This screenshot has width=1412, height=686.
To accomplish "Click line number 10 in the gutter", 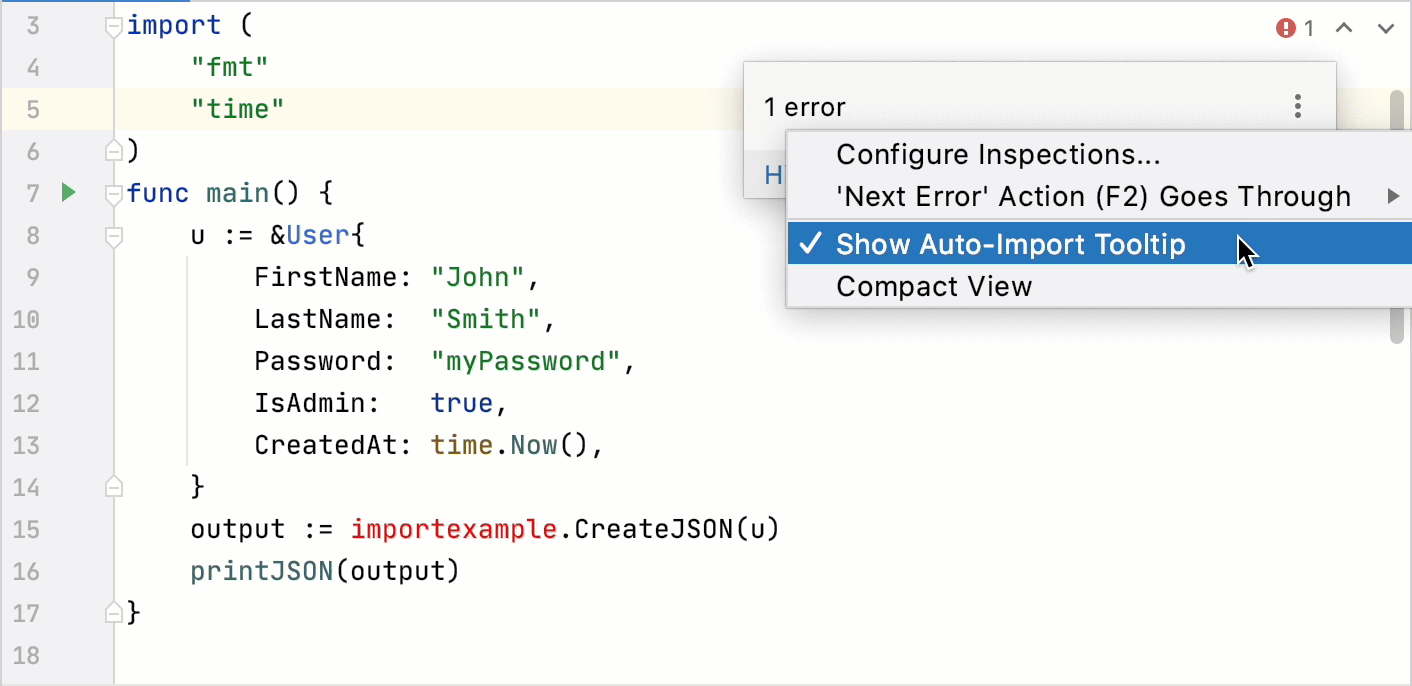I will click(x=27, y=319).
